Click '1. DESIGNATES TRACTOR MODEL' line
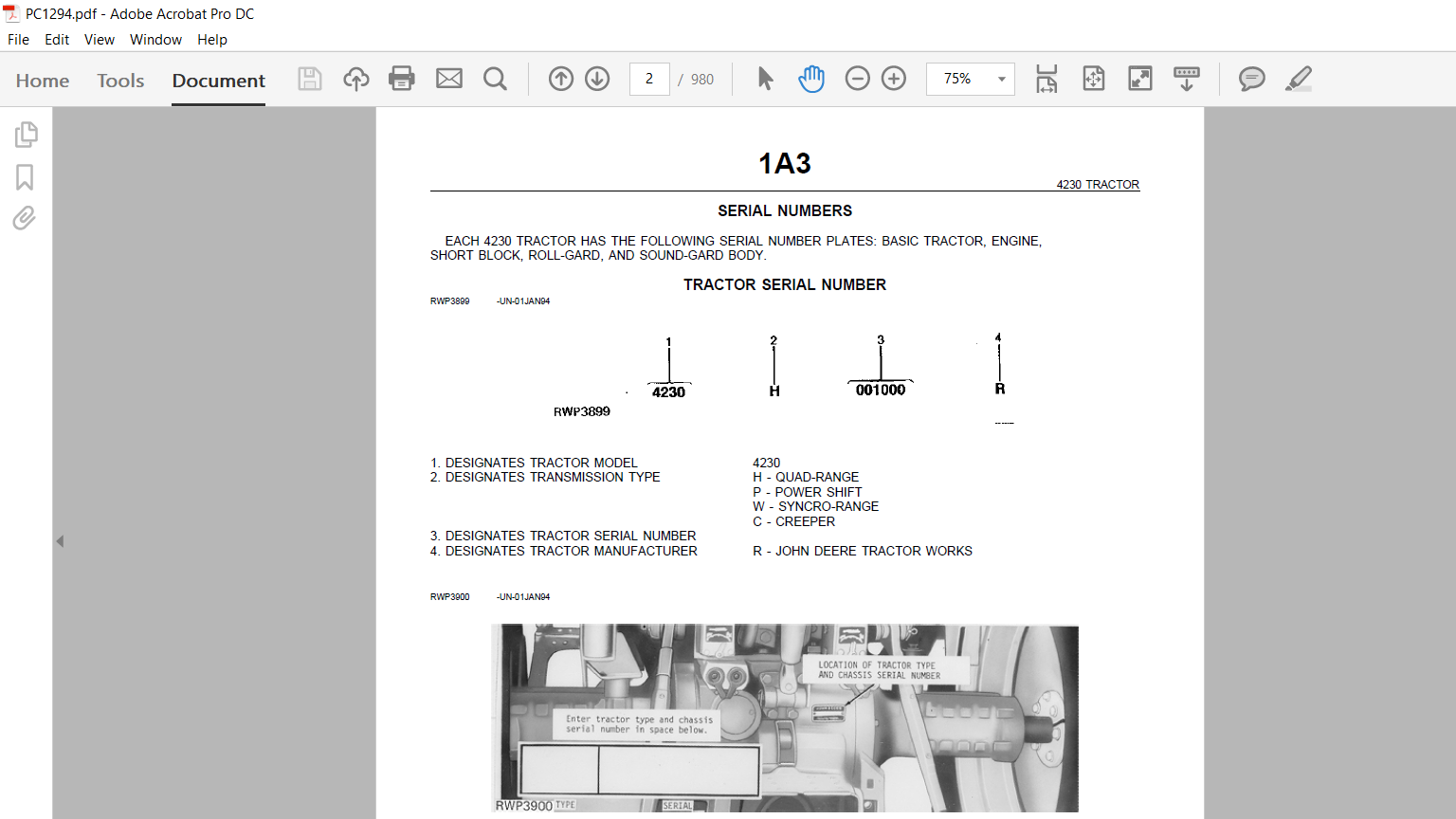The width and height of the screenshot is (1456, 819). tap(534, 463)
